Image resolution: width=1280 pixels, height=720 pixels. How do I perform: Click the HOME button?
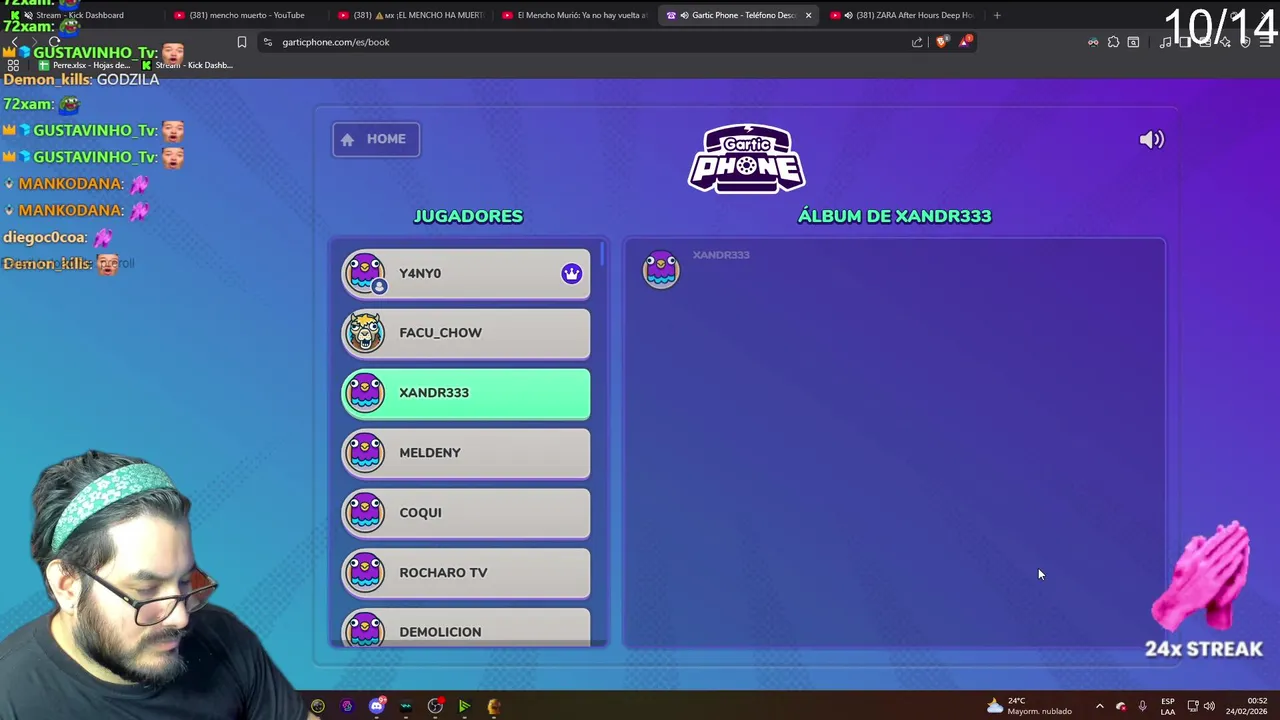(376, 139)
